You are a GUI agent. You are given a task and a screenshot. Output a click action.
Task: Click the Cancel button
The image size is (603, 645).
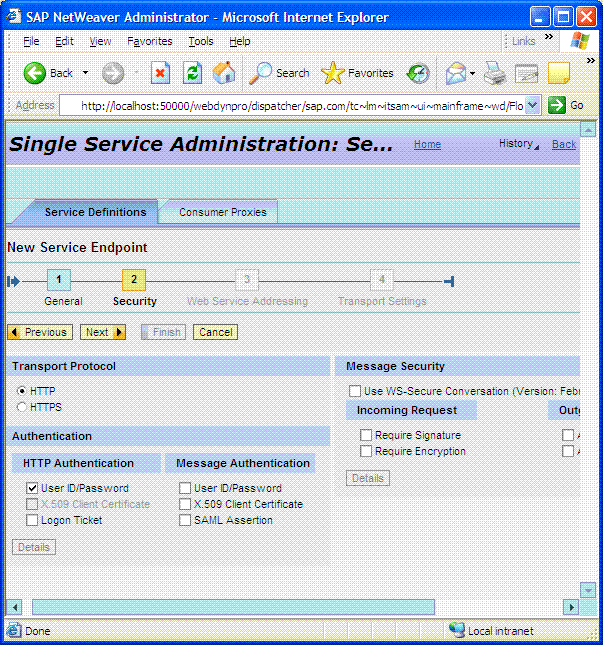coord(216,332)
